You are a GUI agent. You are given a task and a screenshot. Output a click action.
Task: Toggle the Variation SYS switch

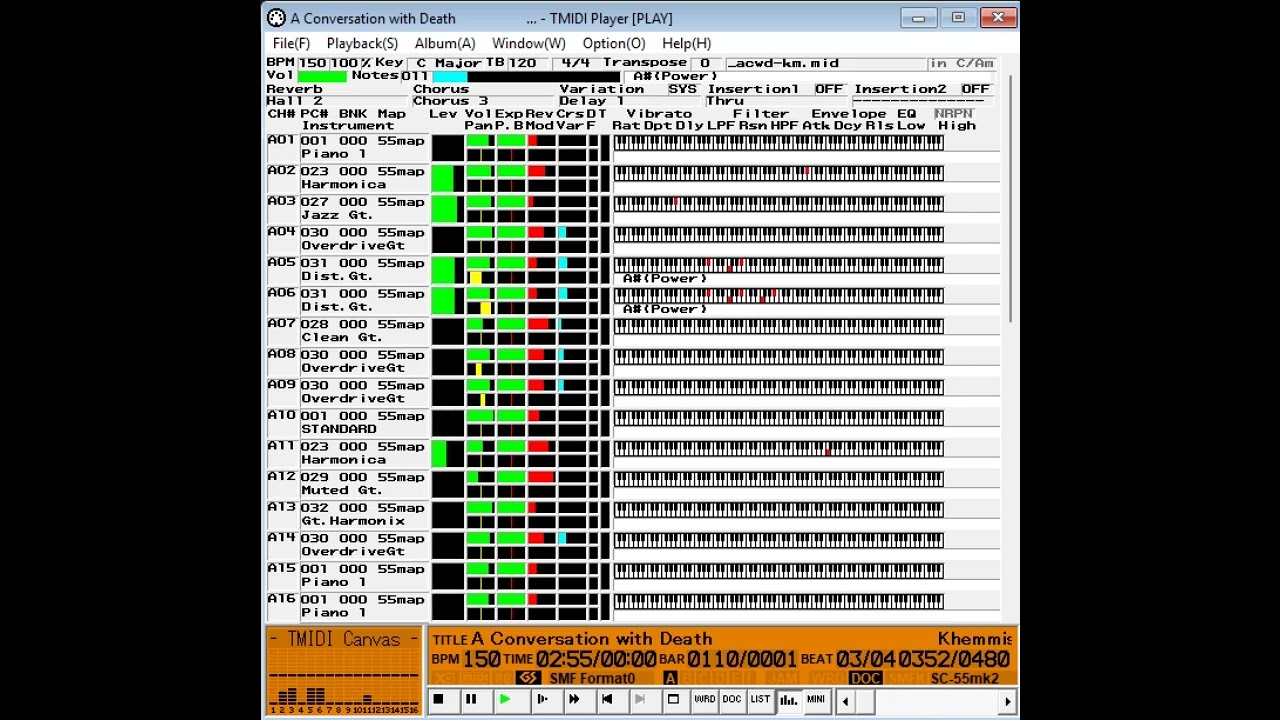coord(682,89)
